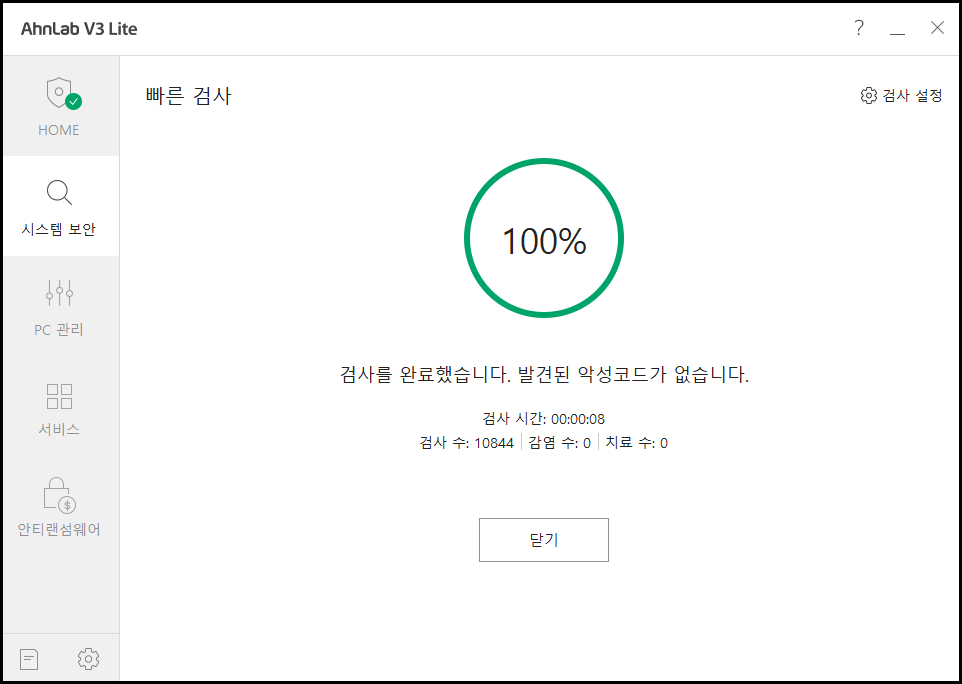Click the green checkmark badge on HOME shield
962x684 pixels.
tap(72, 100)
